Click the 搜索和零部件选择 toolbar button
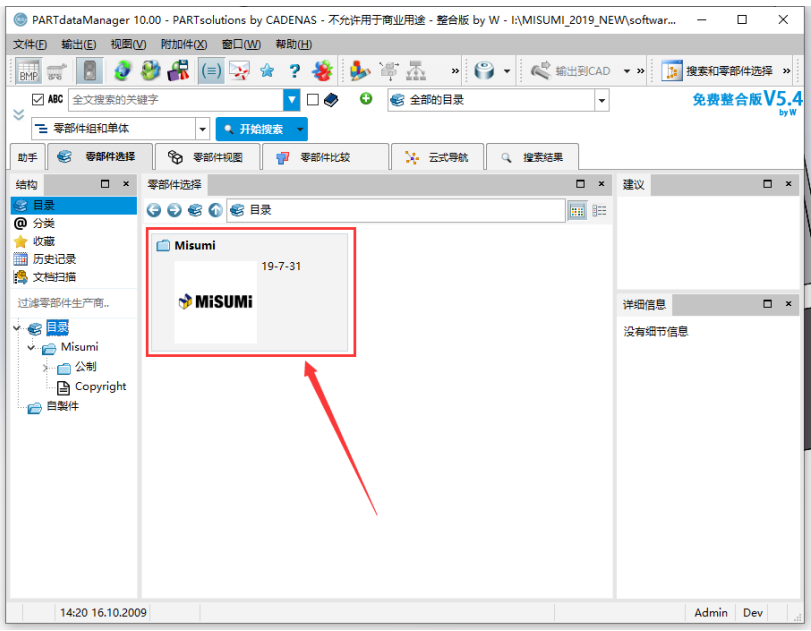Screen dimensions: 811x631 point(718,71)
